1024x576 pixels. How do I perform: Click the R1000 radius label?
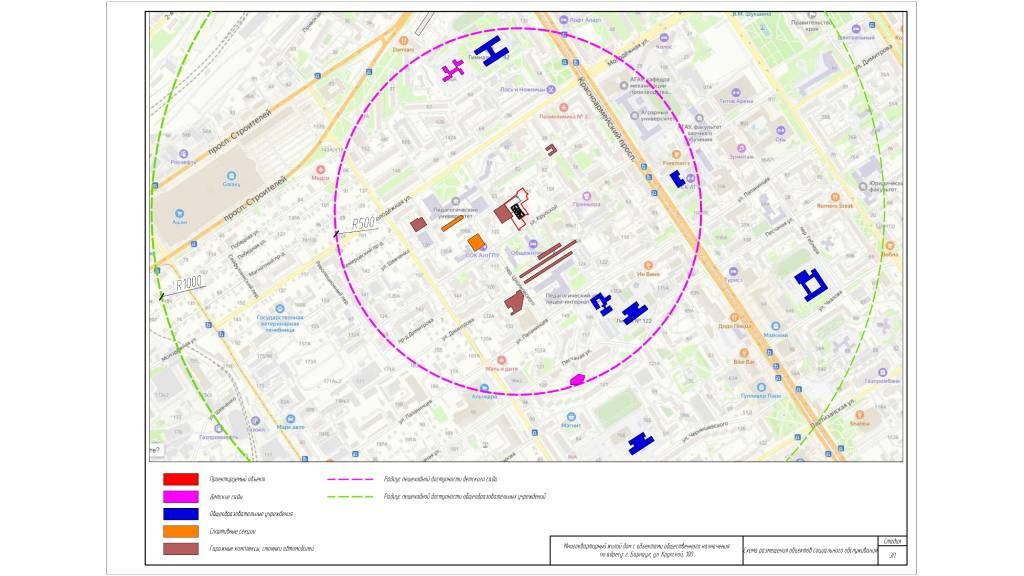189,283
